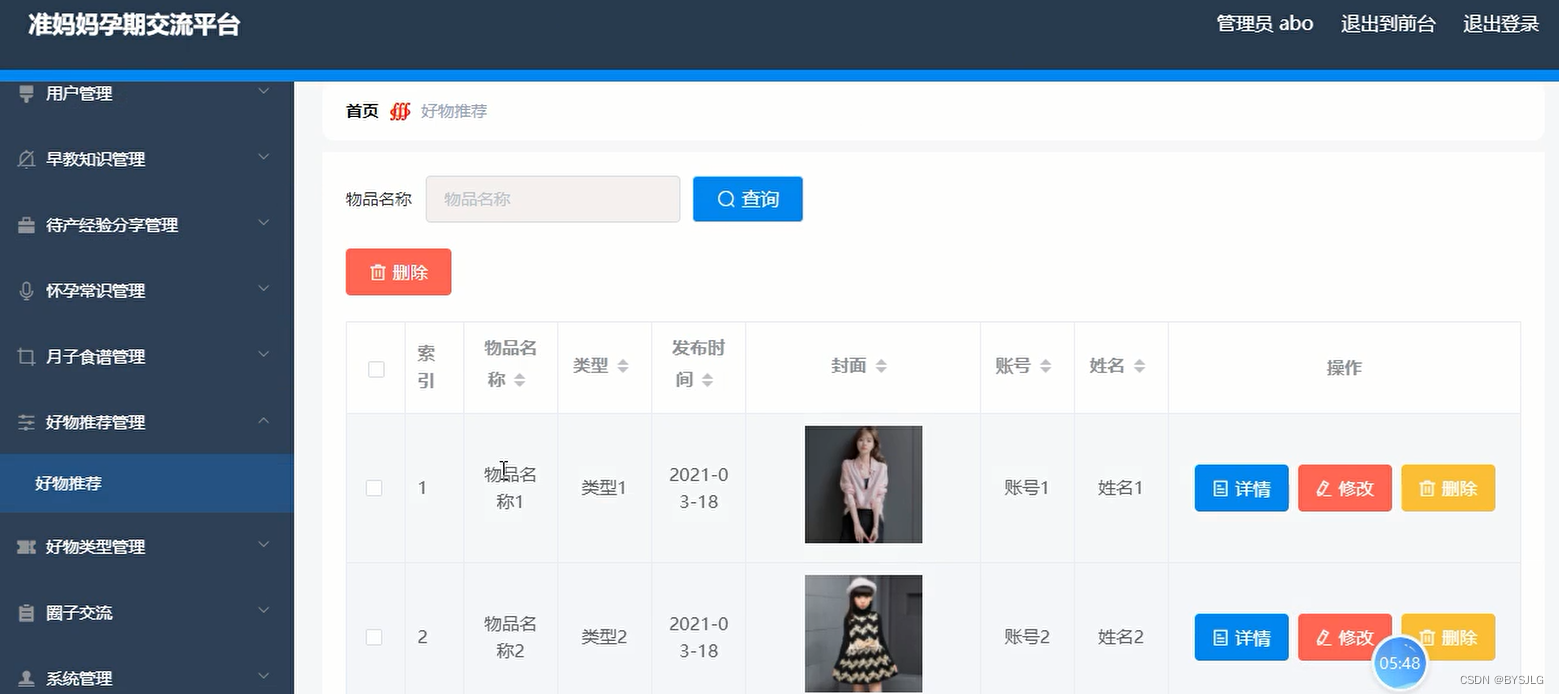
Task: Click the crop icon beside 月子食谱管理
Action: pos(27,357)
